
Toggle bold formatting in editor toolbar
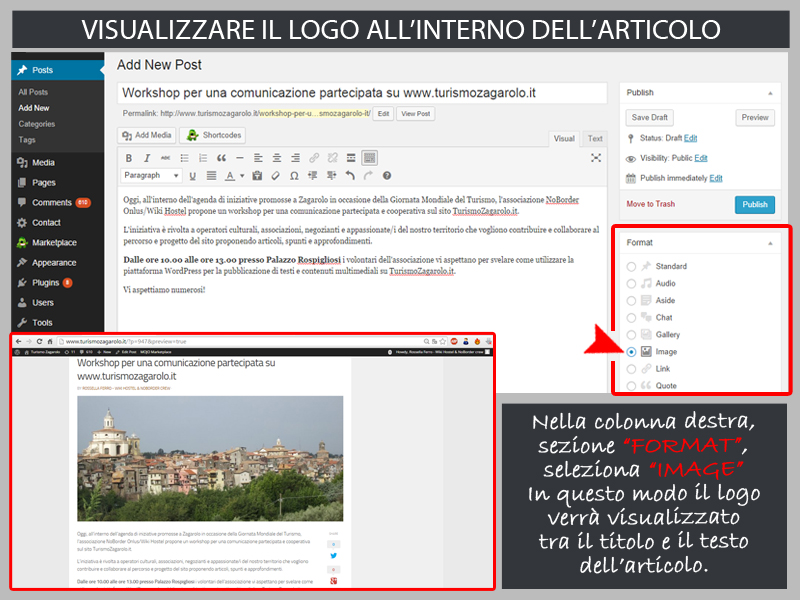coord(129,158)
